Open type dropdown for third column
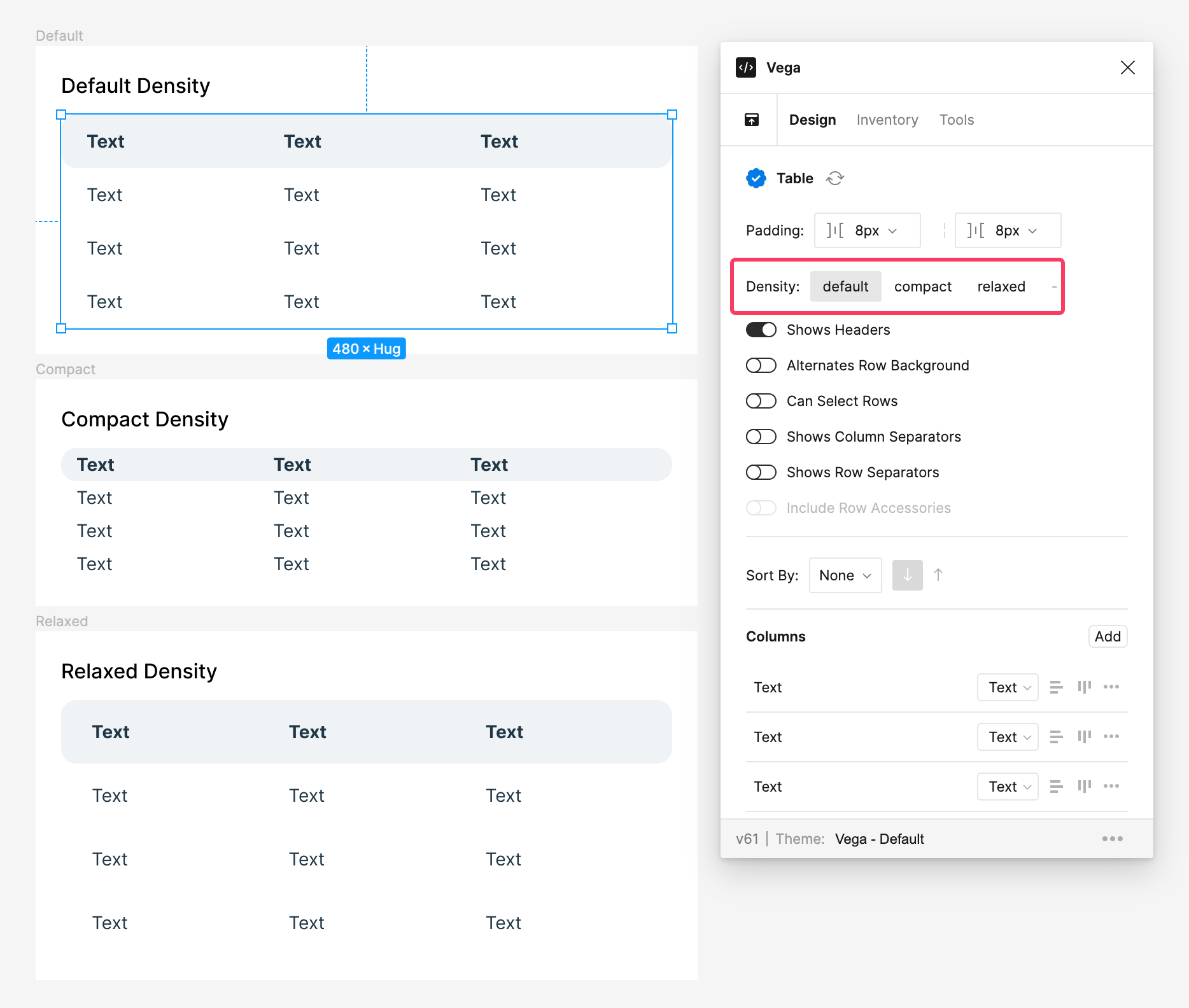1189x1008 pixels. point(1008,787)
